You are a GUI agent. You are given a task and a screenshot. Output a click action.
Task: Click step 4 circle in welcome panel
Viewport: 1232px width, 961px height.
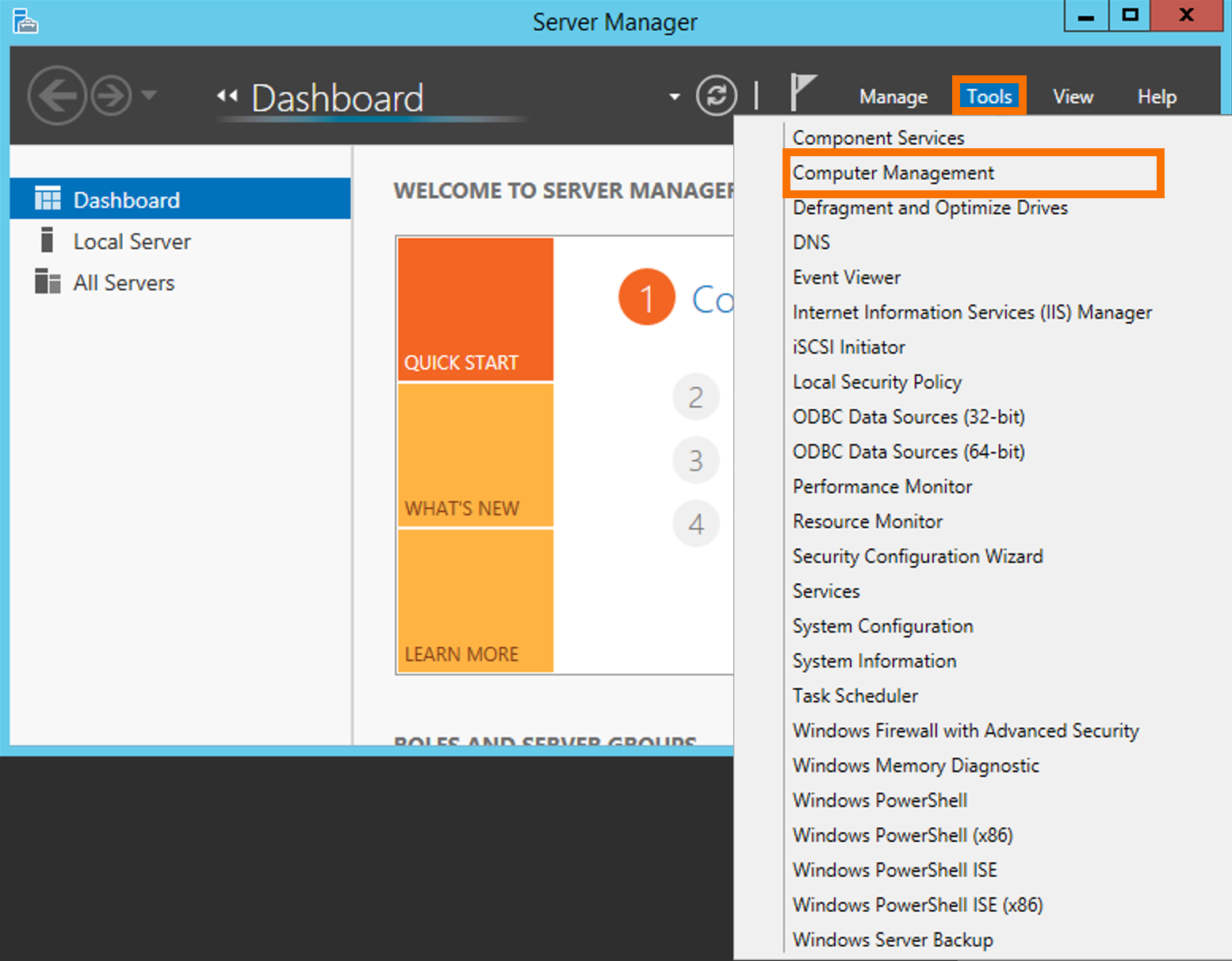696,523
